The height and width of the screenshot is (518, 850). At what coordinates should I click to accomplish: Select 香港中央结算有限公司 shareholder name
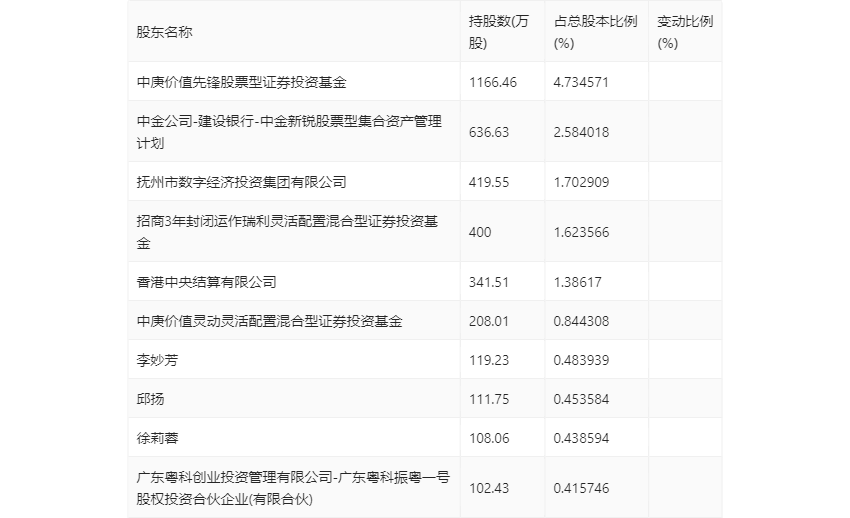pos(207,282)
